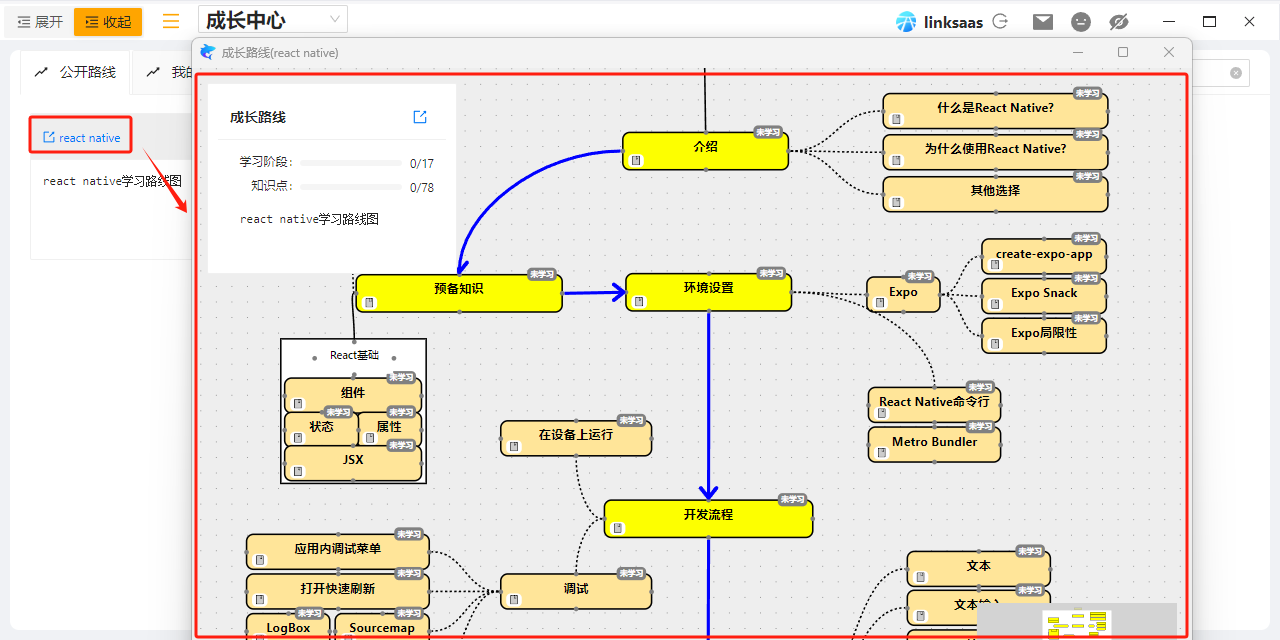Click the 学习阶段 progress bar

coord(351,163)
